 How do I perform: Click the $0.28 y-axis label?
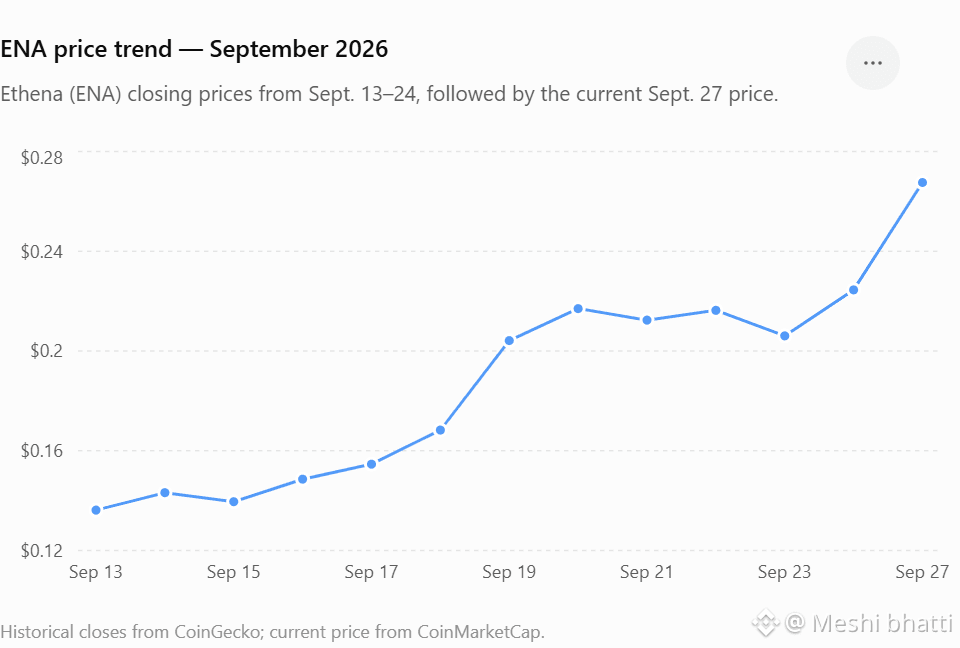[x=42, y=157]
